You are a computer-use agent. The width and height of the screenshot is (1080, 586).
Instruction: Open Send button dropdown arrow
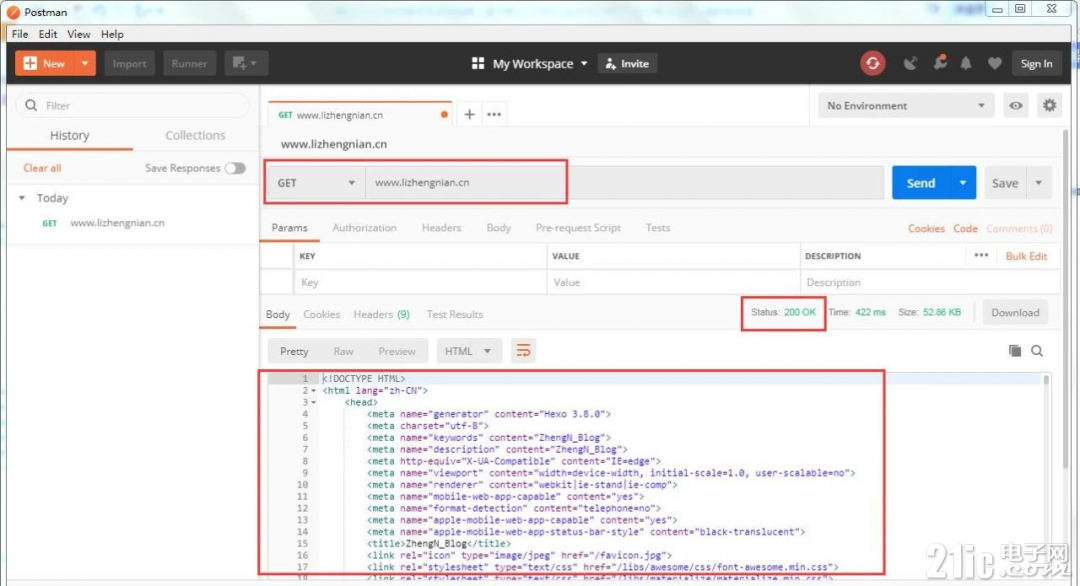coord(963,183)
